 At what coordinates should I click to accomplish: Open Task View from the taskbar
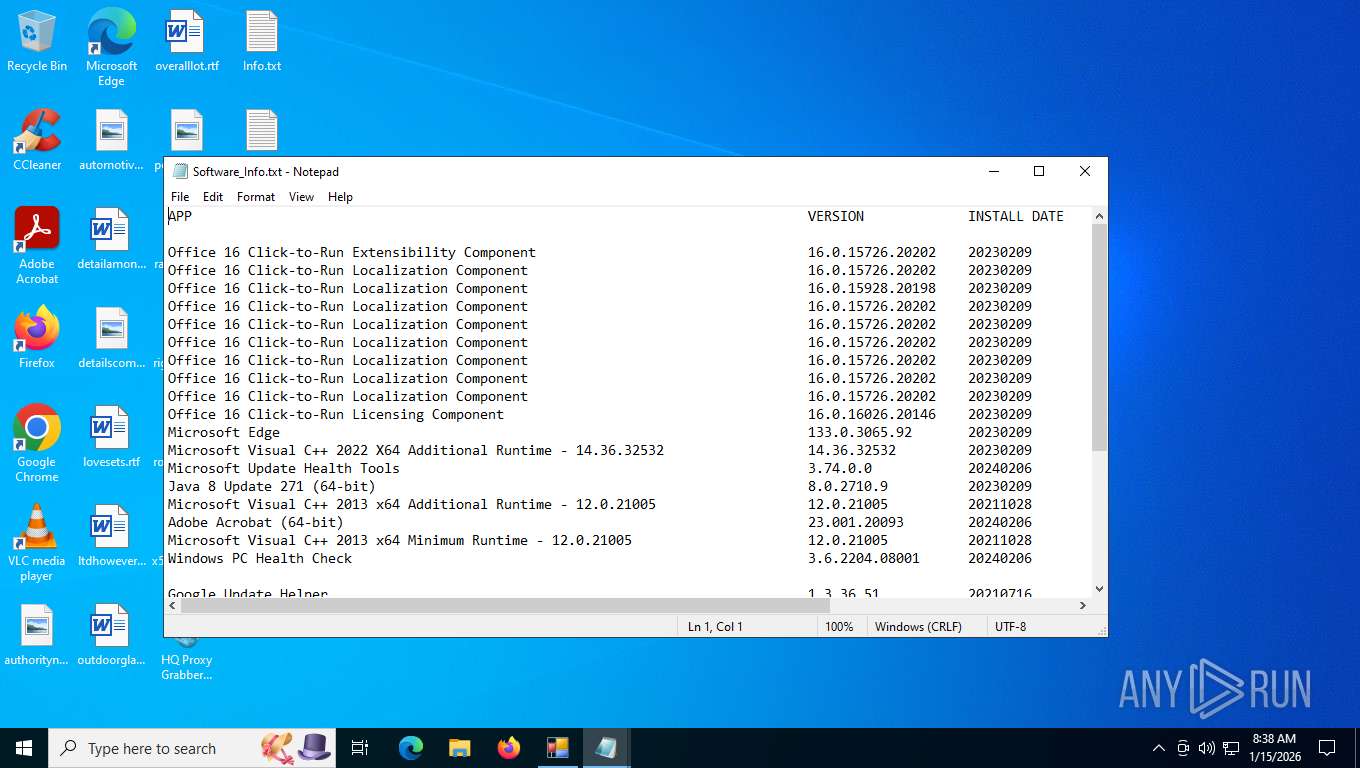coord(360,748)
